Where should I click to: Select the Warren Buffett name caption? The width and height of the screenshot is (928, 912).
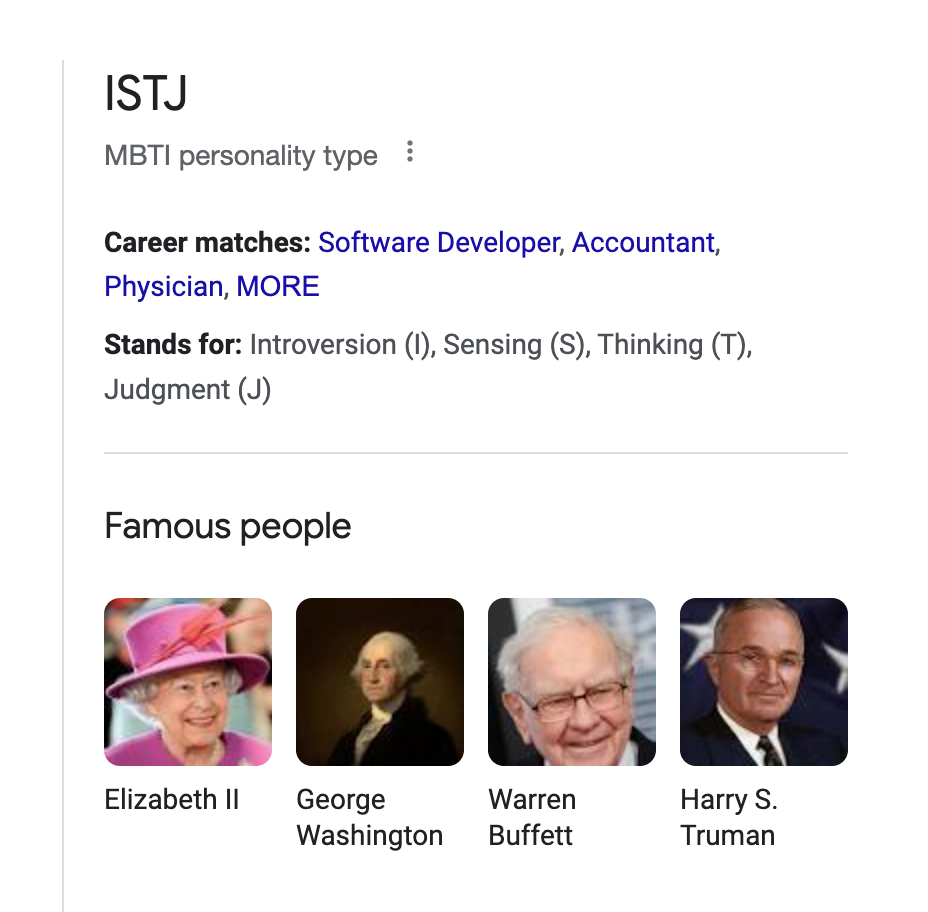tap(531, 818)
